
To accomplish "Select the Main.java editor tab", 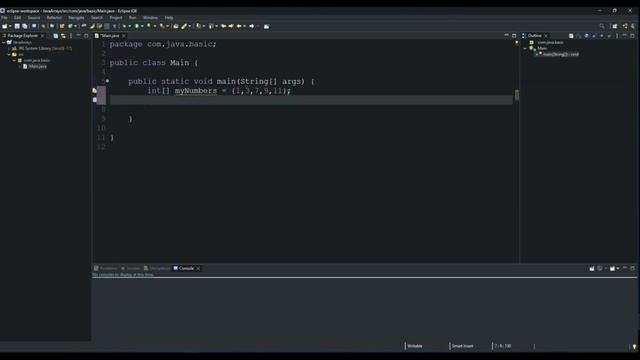I will point(109,36).
